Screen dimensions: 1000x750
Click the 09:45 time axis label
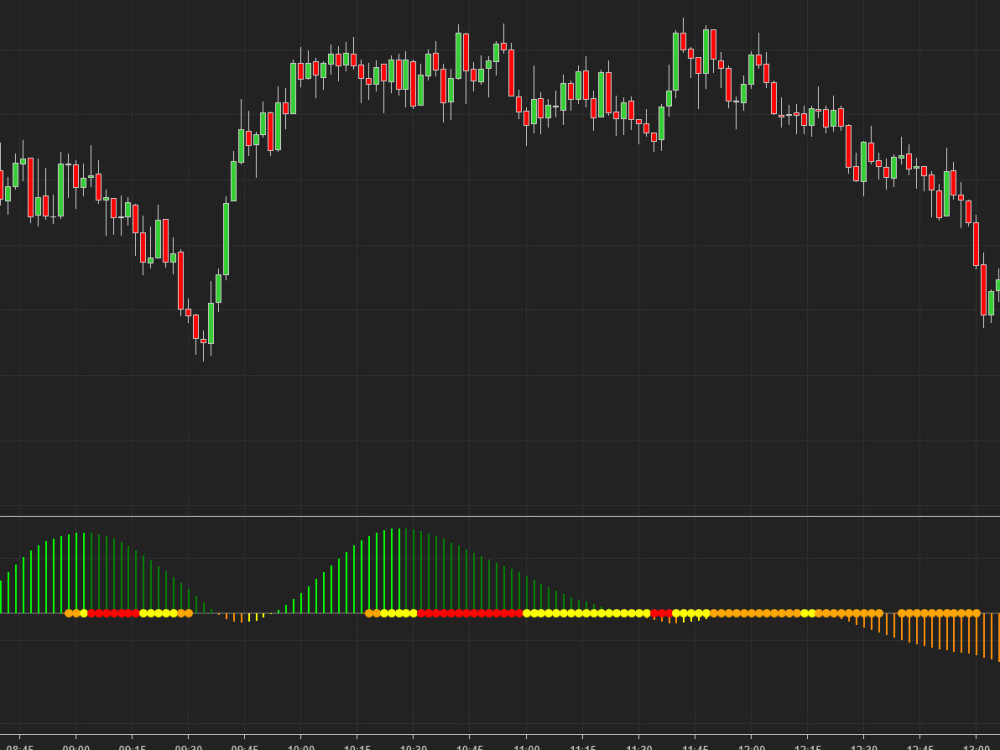coord(245,747)
